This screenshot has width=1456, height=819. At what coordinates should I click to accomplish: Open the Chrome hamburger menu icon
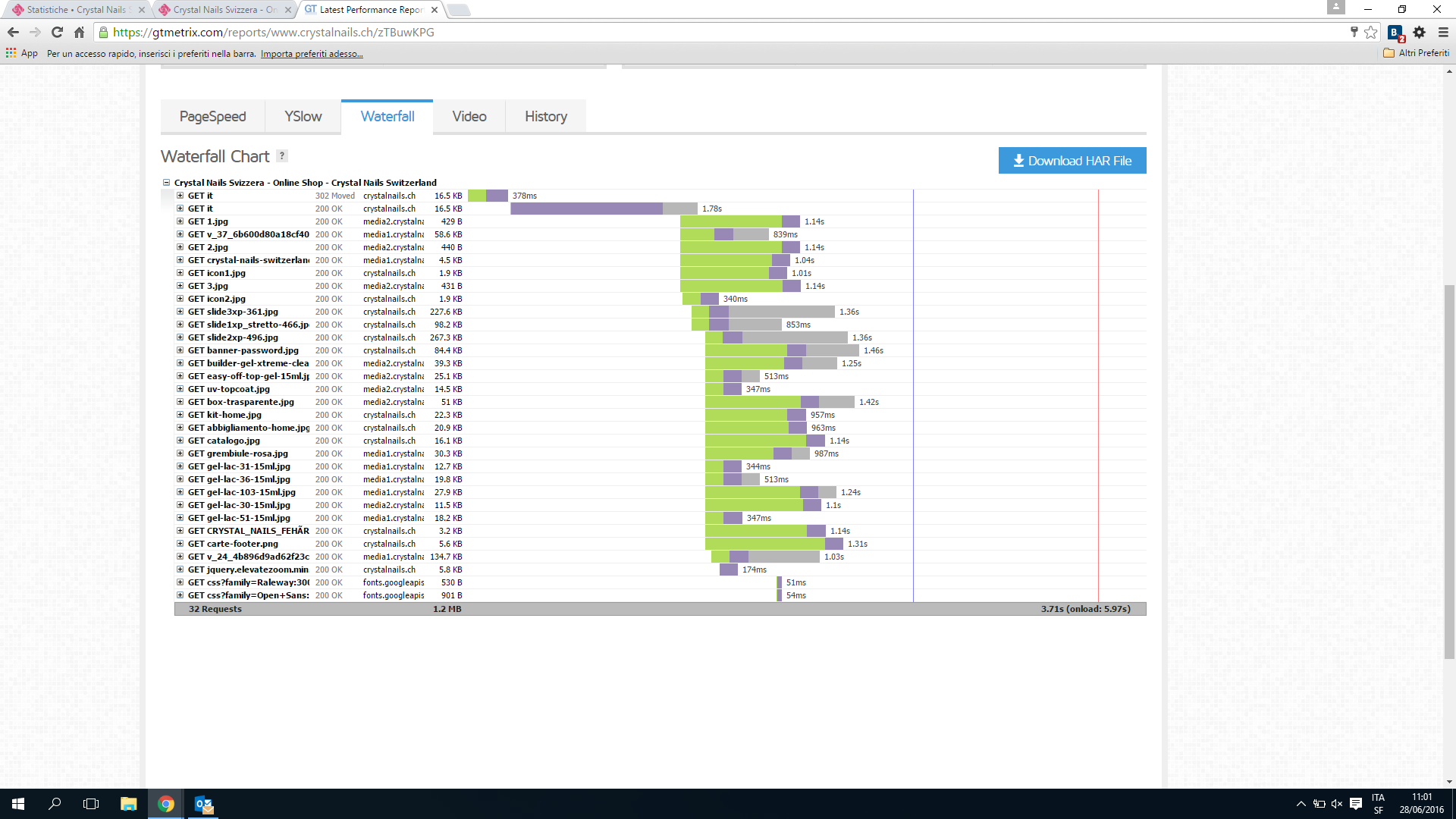(x=1443, y=32)
